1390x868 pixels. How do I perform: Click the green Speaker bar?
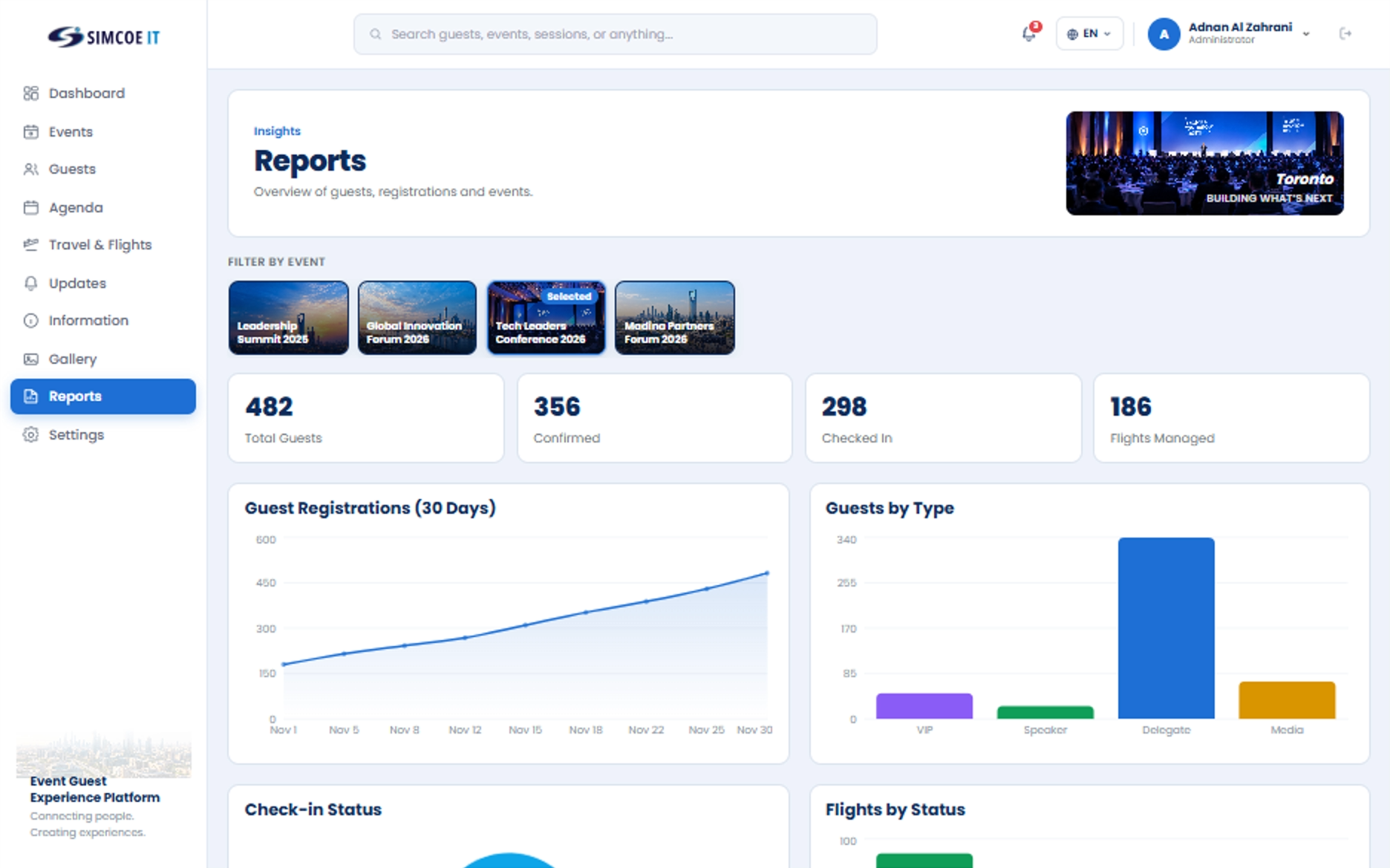[x=1045, y=713]
